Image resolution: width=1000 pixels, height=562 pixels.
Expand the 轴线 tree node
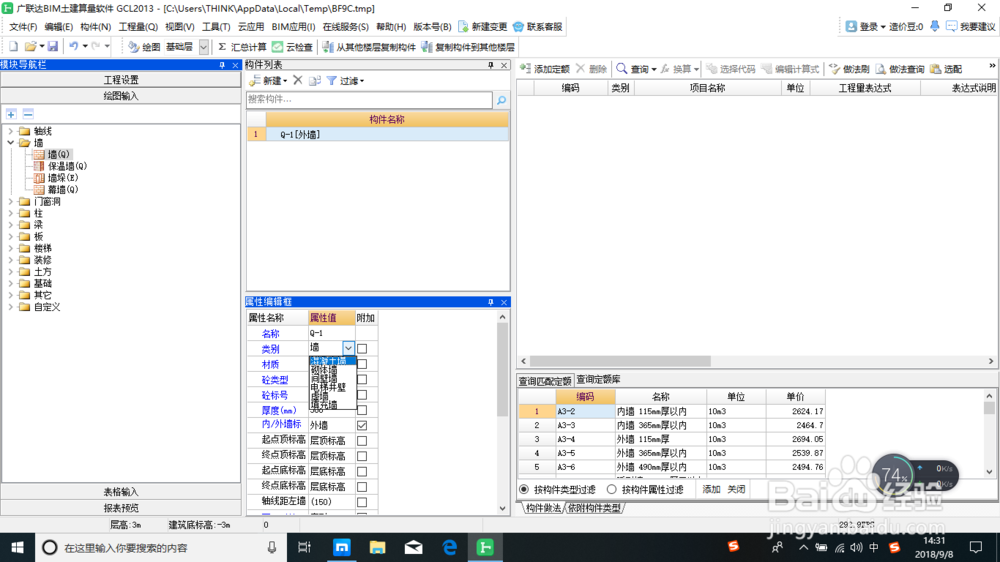click(11, 131)
